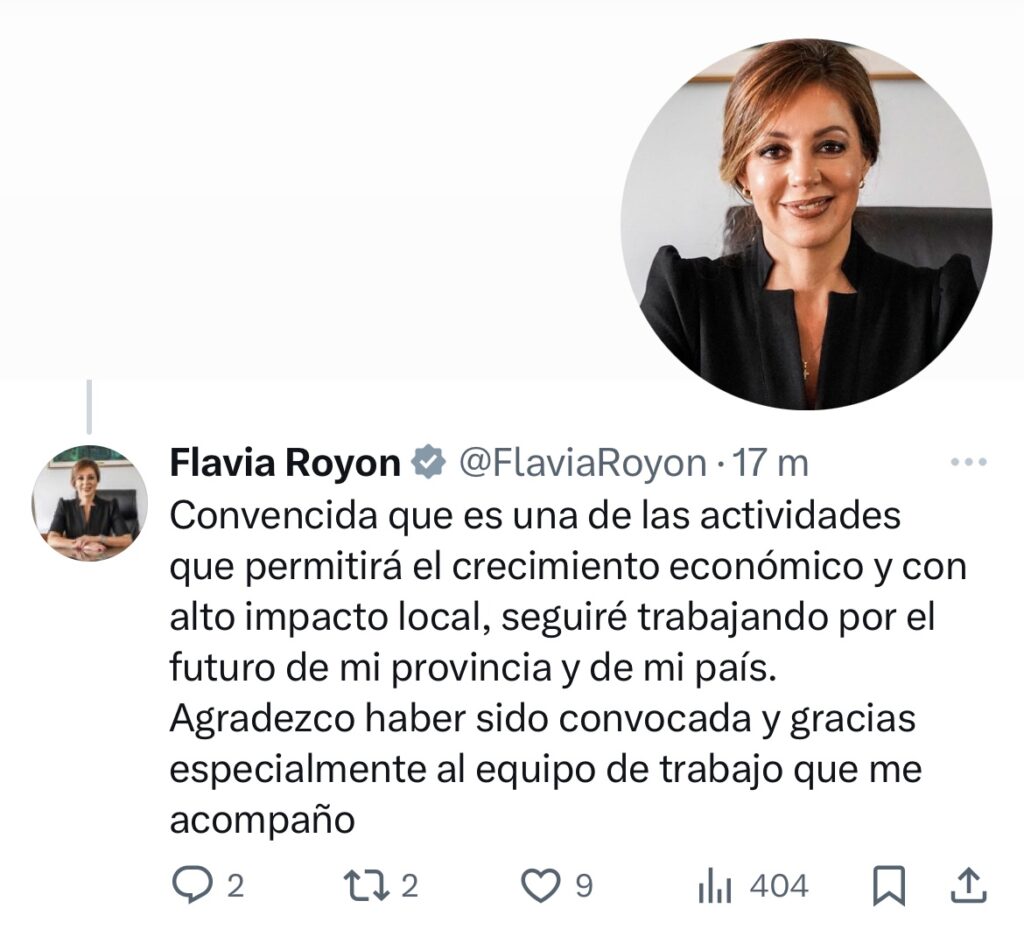Click the share upload icon
This screenshot has width=1024, height=929.
(x=968, y=885)
